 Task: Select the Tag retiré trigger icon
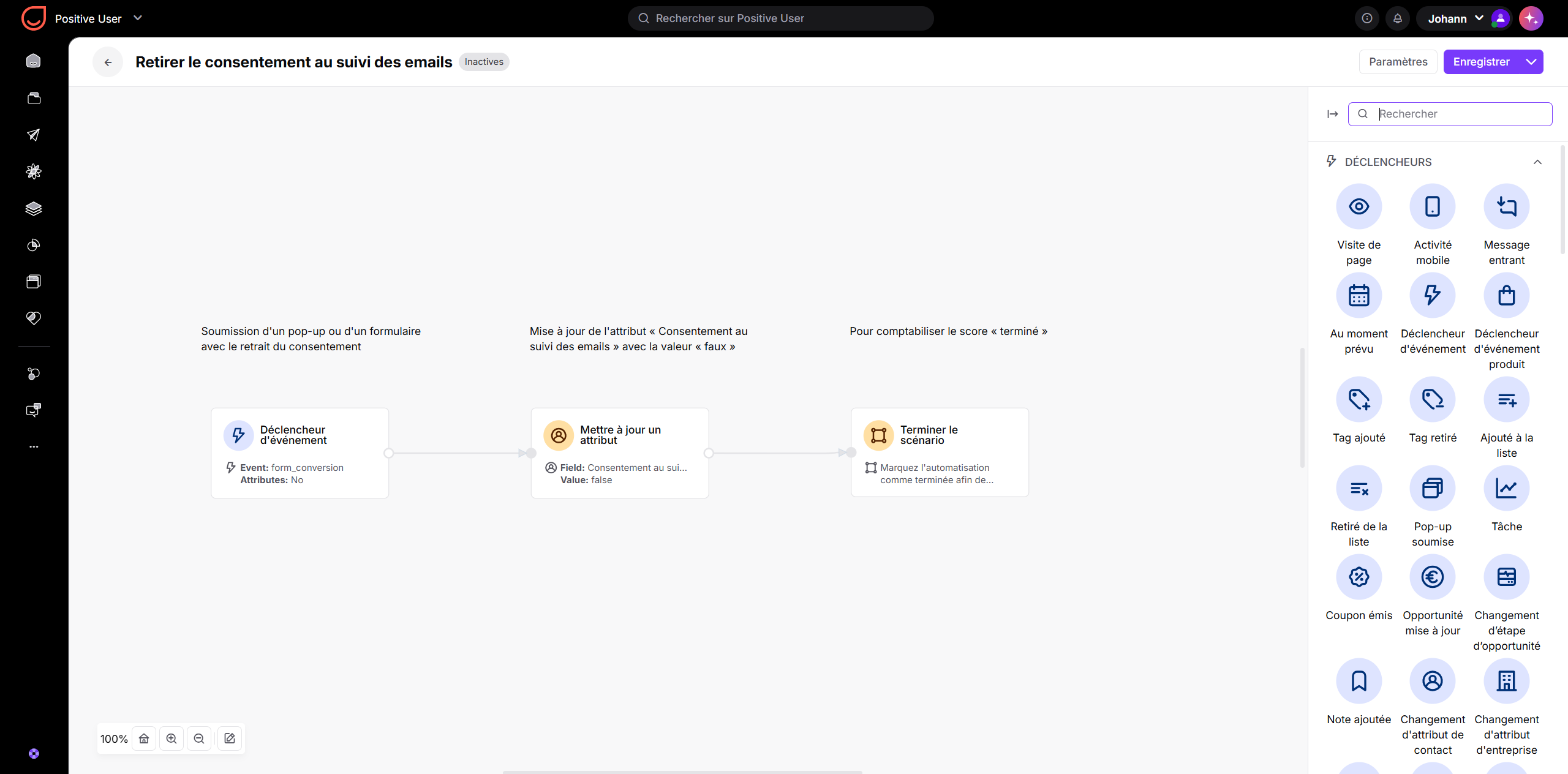pos(1432,399)
